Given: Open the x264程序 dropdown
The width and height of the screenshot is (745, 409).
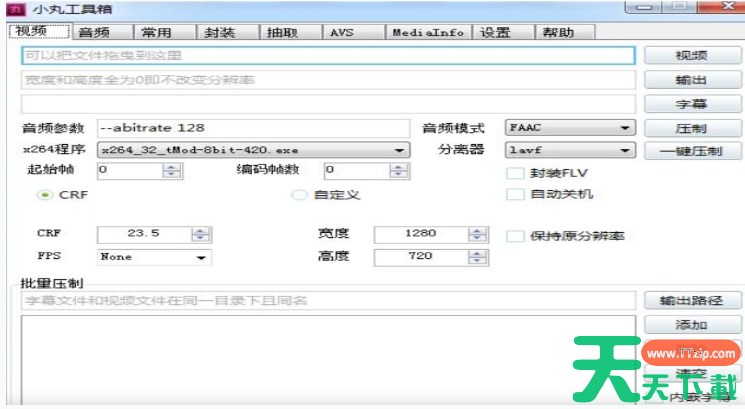Looking at the screenshot, I should pyautogui.click(x=399, y=150).
